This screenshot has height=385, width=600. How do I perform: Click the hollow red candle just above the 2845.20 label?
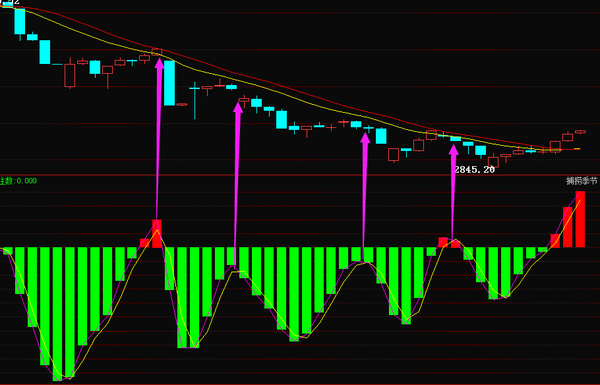(x=493, y=162)
